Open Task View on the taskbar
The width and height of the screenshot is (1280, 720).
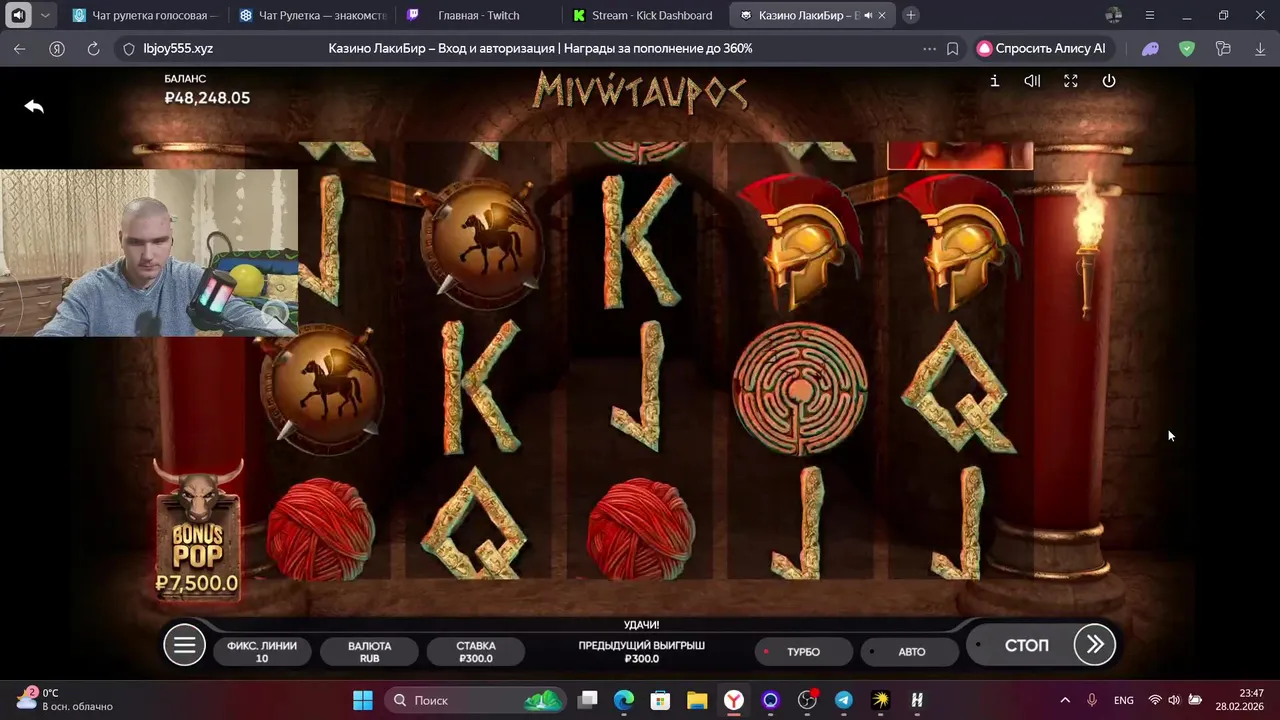click(588, 700)
